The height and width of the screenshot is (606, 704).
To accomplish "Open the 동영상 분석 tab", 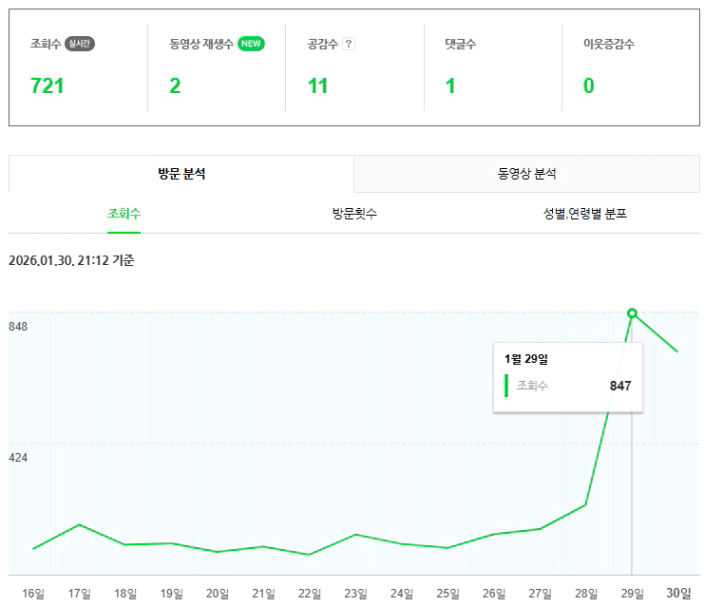I will pyautogui.click(x=527, y=174).
